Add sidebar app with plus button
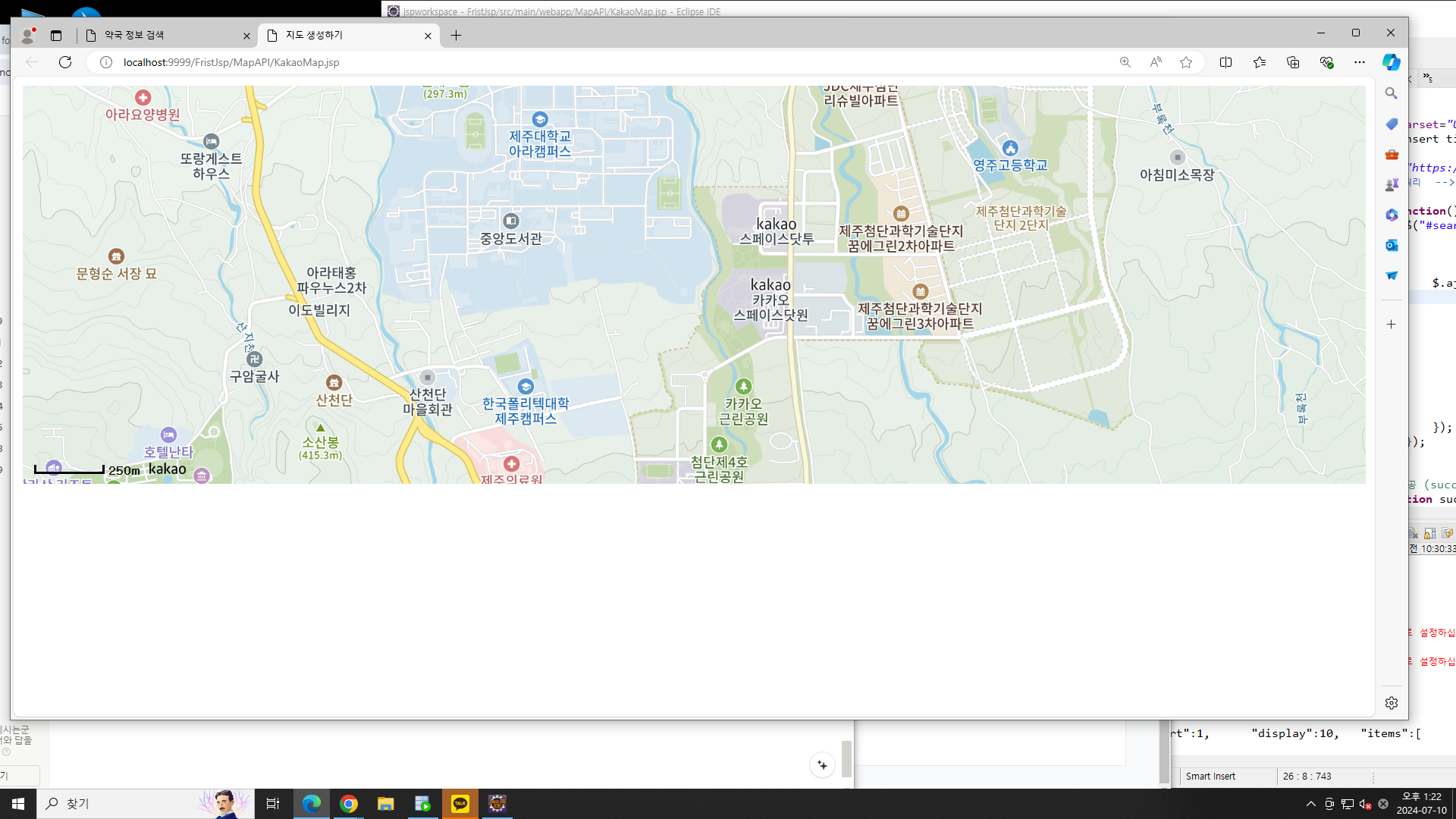The image size is (1456, 819). (1391, 325)
